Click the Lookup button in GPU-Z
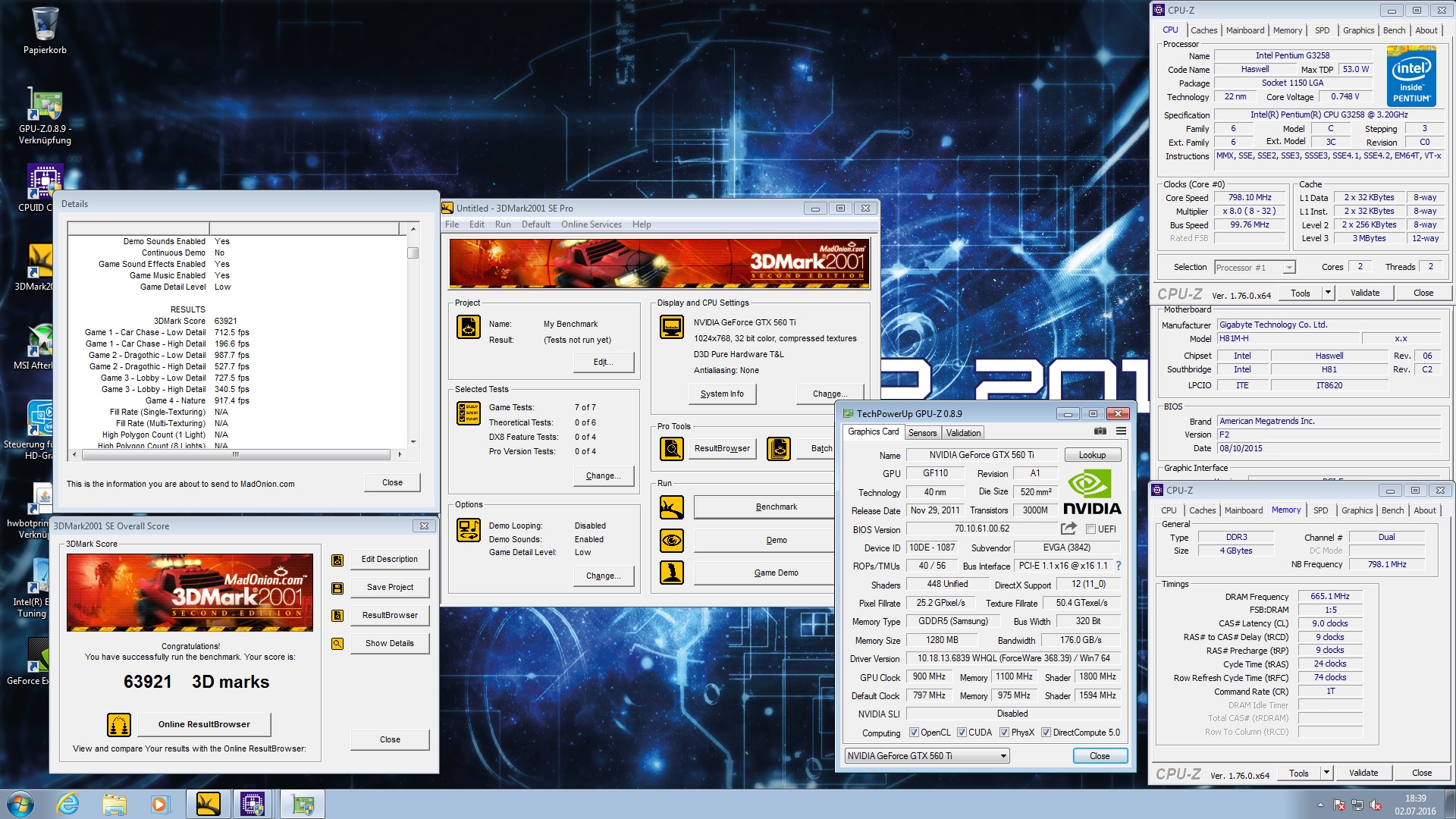The height and width of the screenshot is (819, 1456). coord(1092,455)
